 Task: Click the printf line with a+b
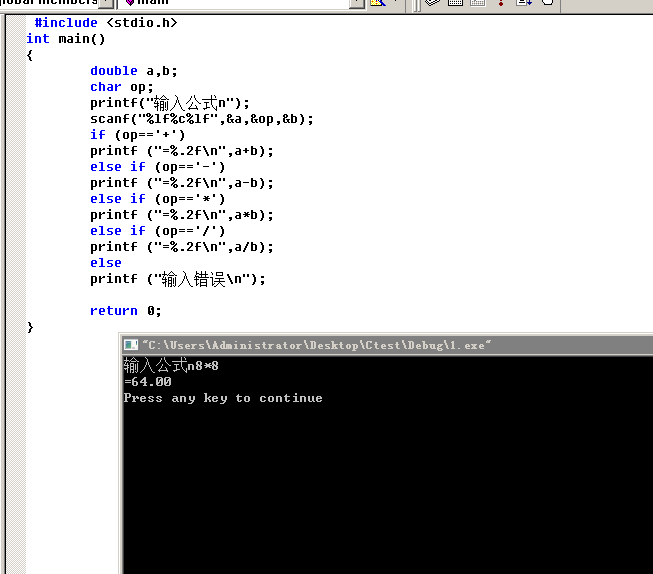coord(182,151)
